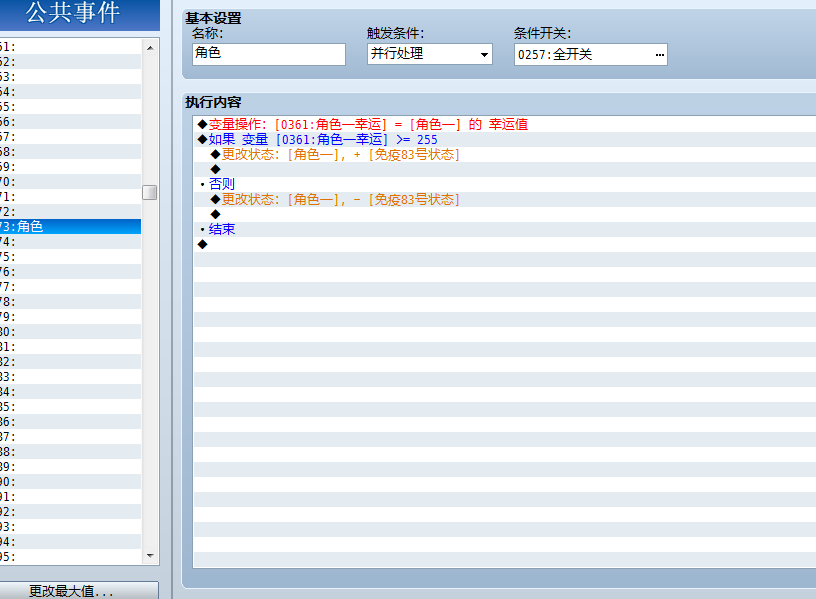The width and height of the screenshot is (816, 599).
Task: Click the 更改最大值 button
Action: 71,591
